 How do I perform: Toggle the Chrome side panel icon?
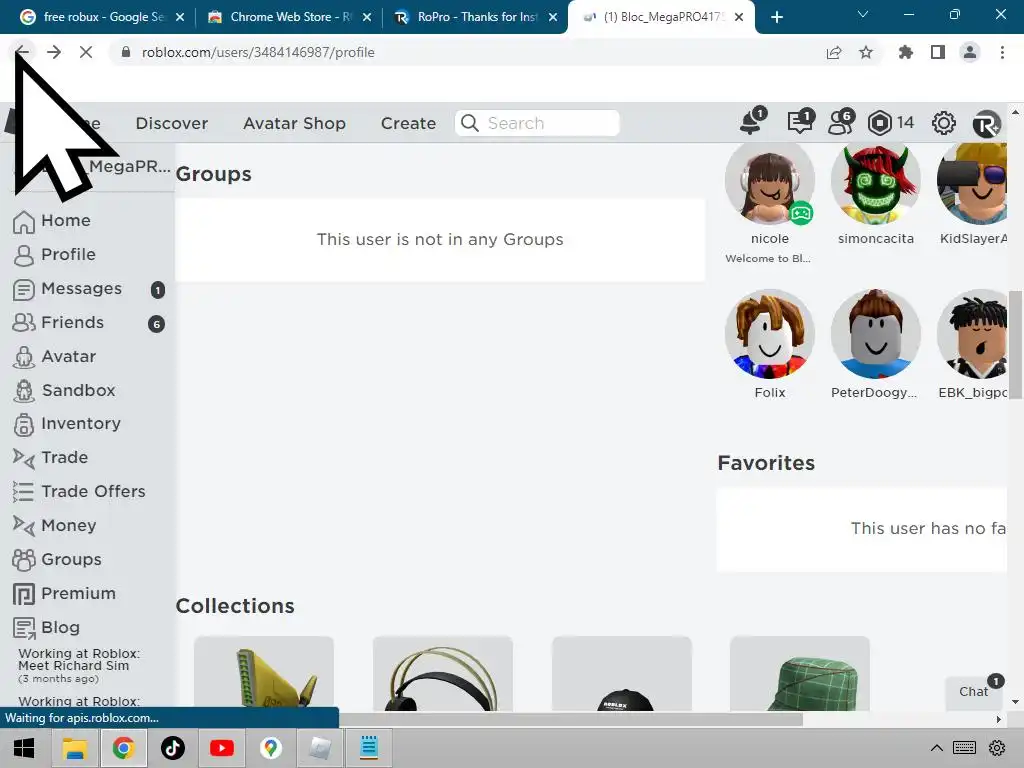click(938, 52)
